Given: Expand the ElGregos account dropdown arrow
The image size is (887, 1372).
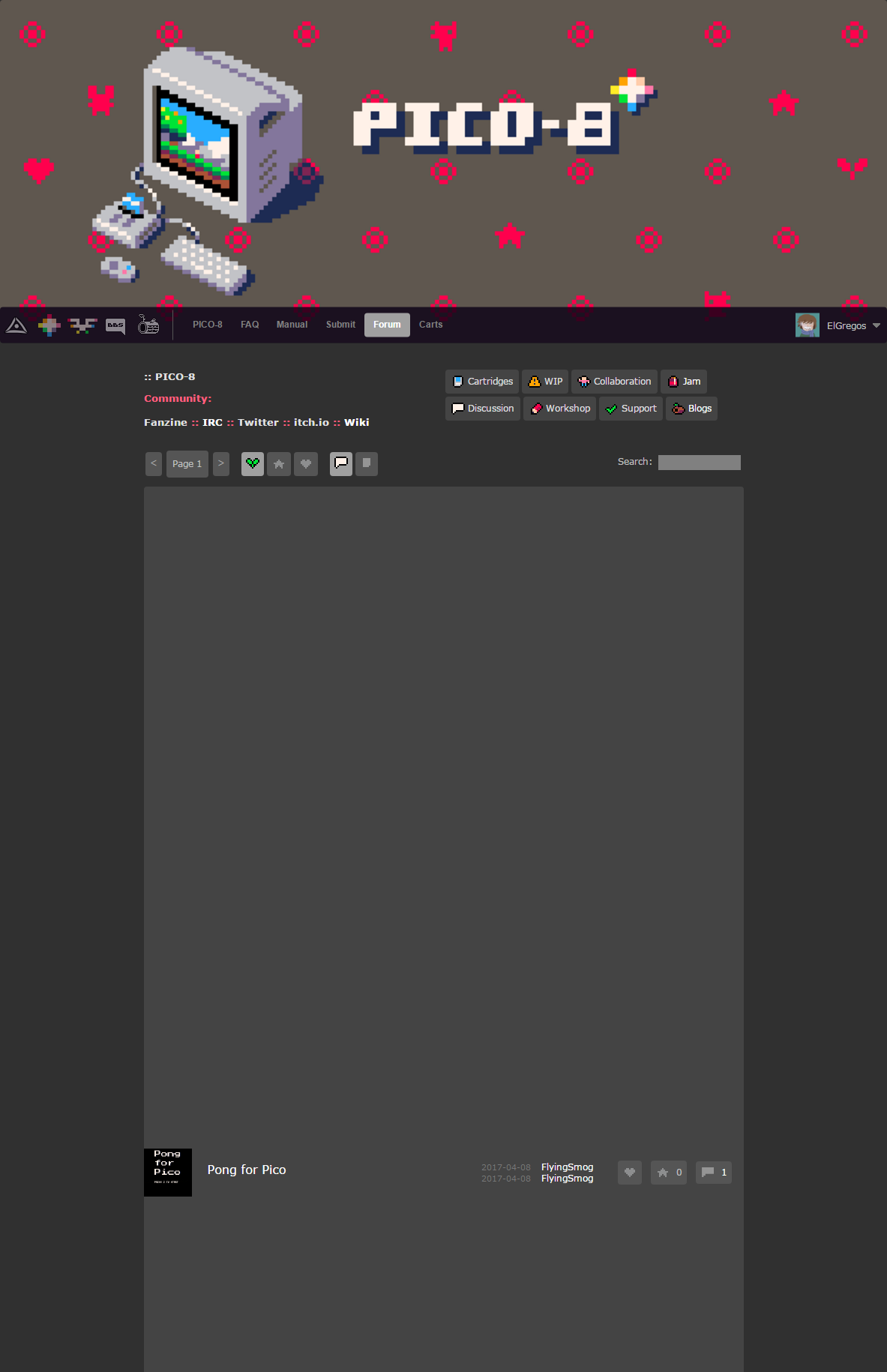Looking at the screenshot, I should 876,325.
